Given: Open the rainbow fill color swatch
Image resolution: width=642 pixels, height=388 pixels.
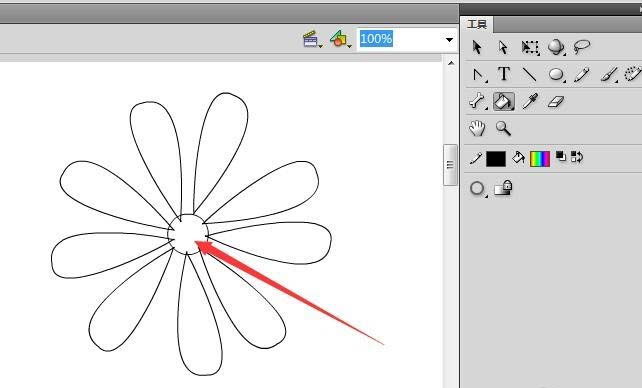Looking at the screenshot, I should pyautogui.click(x=540, y=159).
